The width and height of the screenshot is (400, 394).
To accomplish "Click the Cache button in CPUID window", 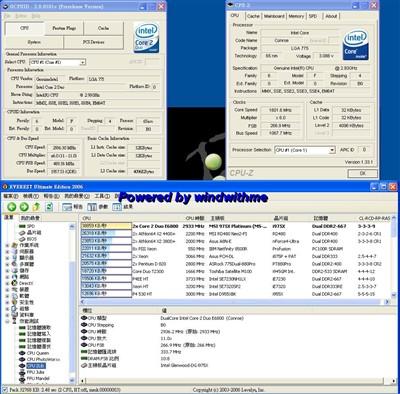I will 104,28.
